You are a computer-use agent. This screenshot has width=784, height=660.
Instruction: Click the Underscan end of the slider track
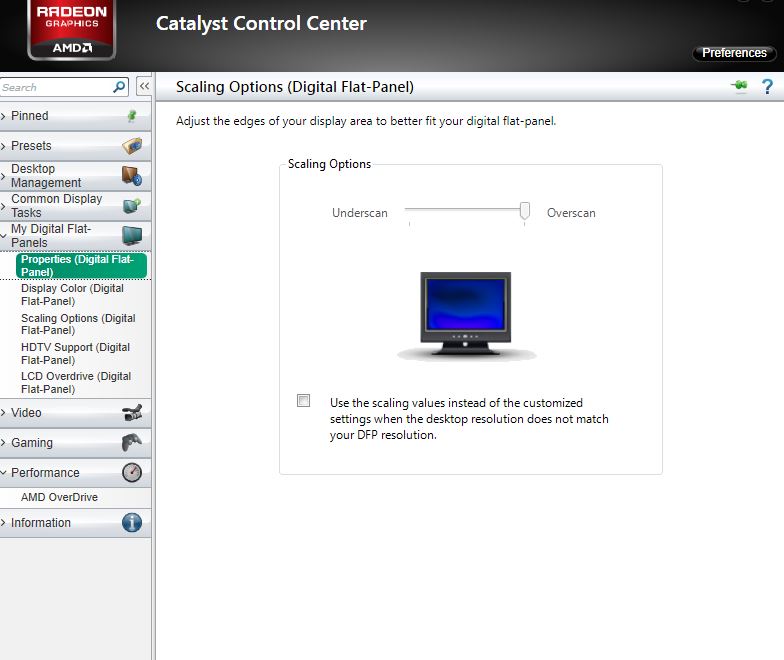click(x=410, y=208)
